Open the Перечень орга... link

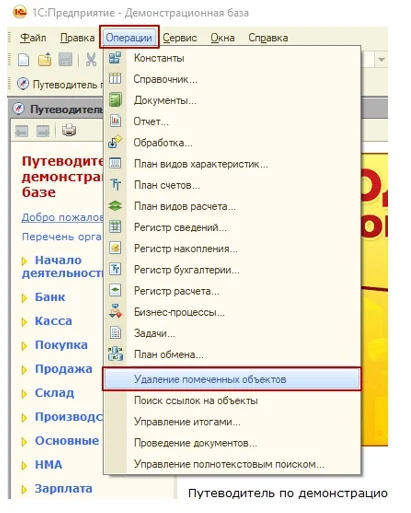[62, 236]
